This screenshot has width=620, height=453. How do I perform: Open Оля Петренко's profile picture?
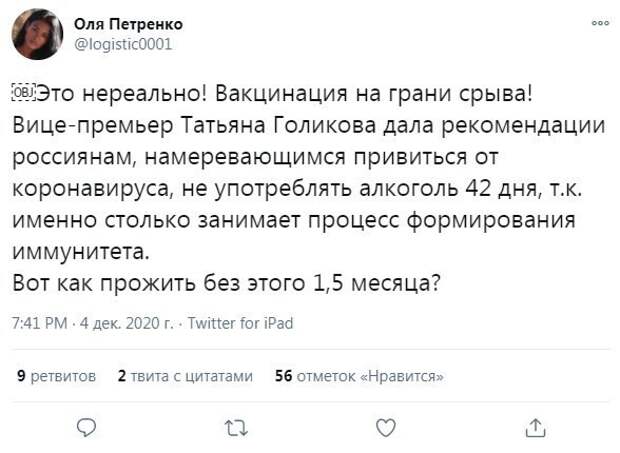(x=38, y=35)
